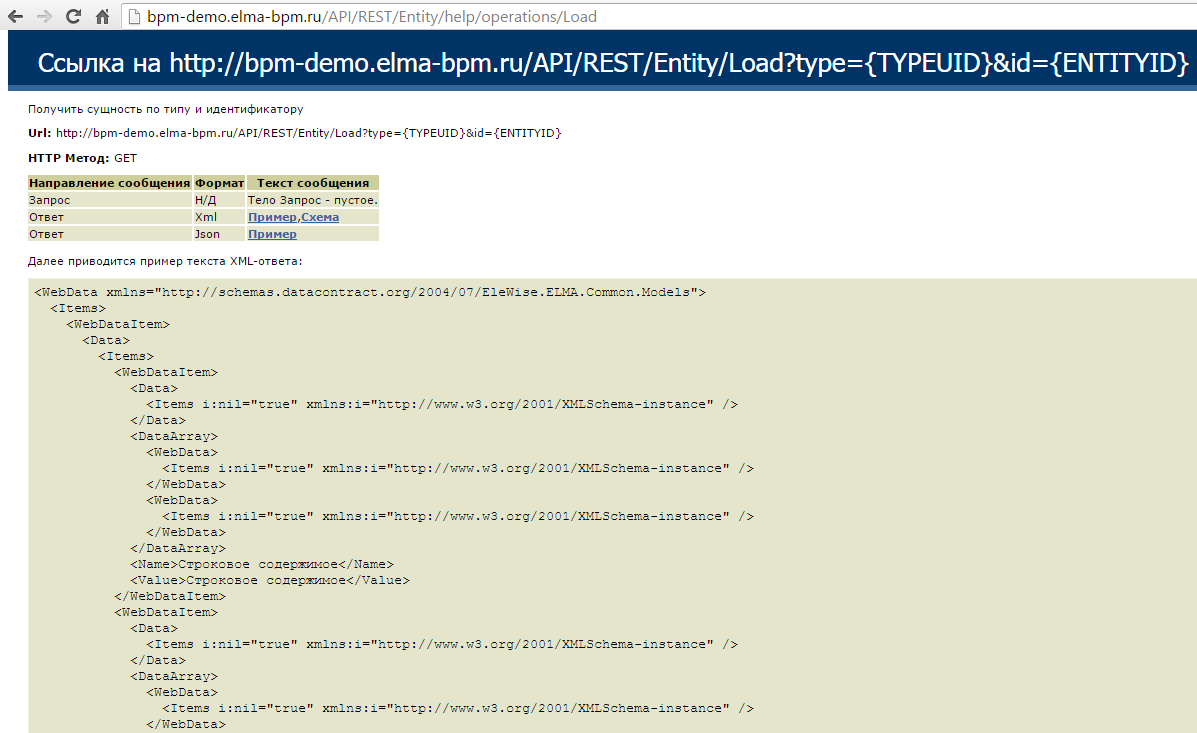
Task: Click the Запрос cell in the table
Action: pyautogui.click(x=50, y=200)
